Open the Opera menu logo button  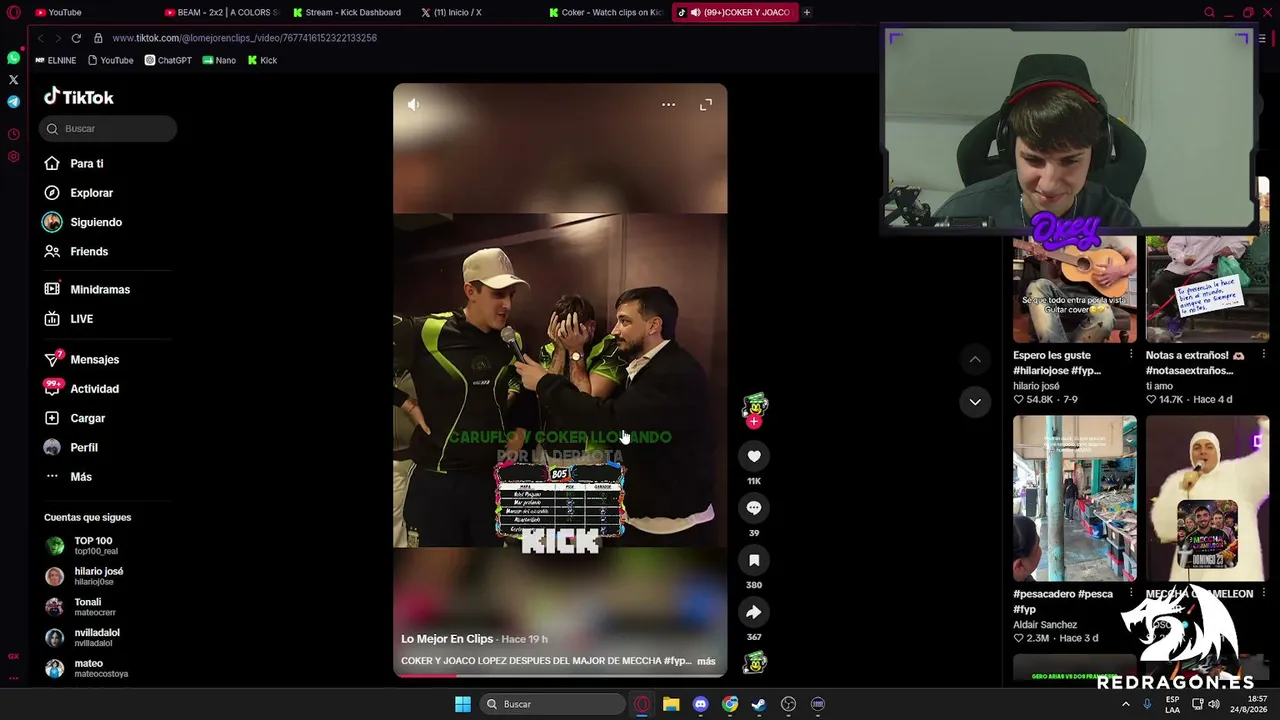click(x=13, y=12)
